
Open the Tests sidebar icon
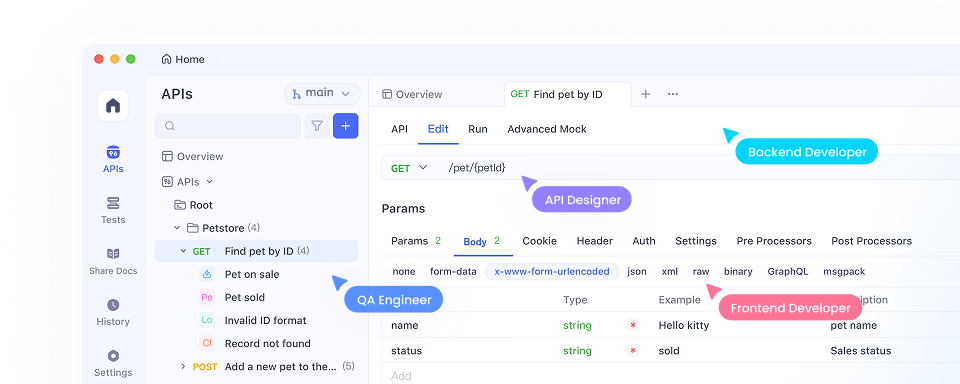[x=113, y=210]
